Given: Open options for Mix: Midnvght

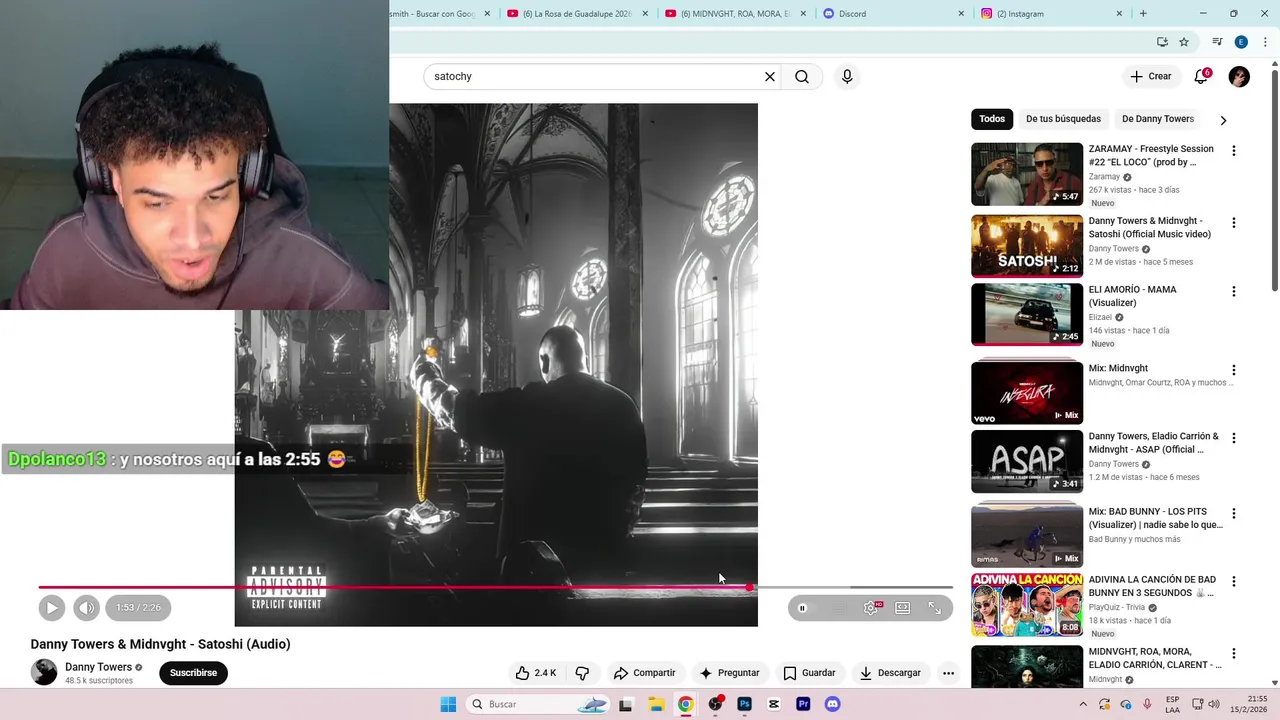Looking at the screenshot, I should click(1233, 370).
